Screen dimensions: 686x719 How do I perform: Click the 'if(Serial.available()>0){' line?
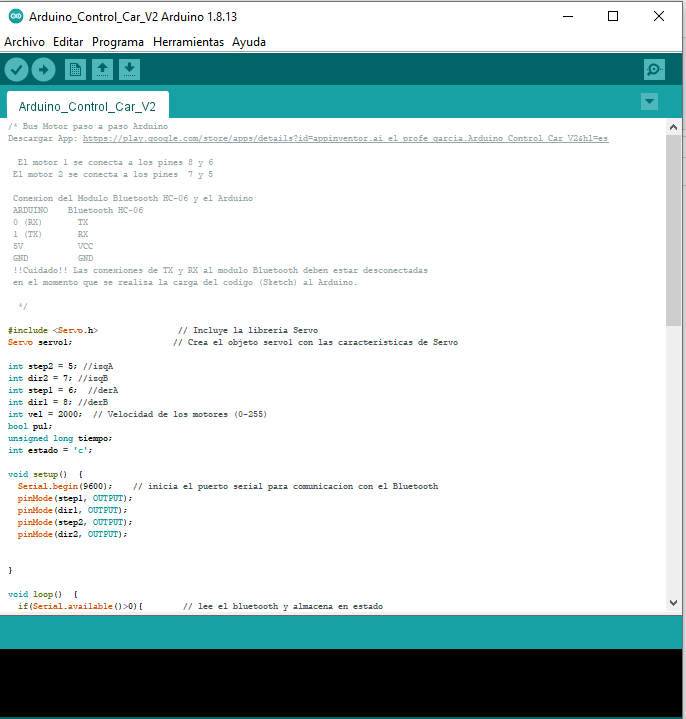point(80,606)
